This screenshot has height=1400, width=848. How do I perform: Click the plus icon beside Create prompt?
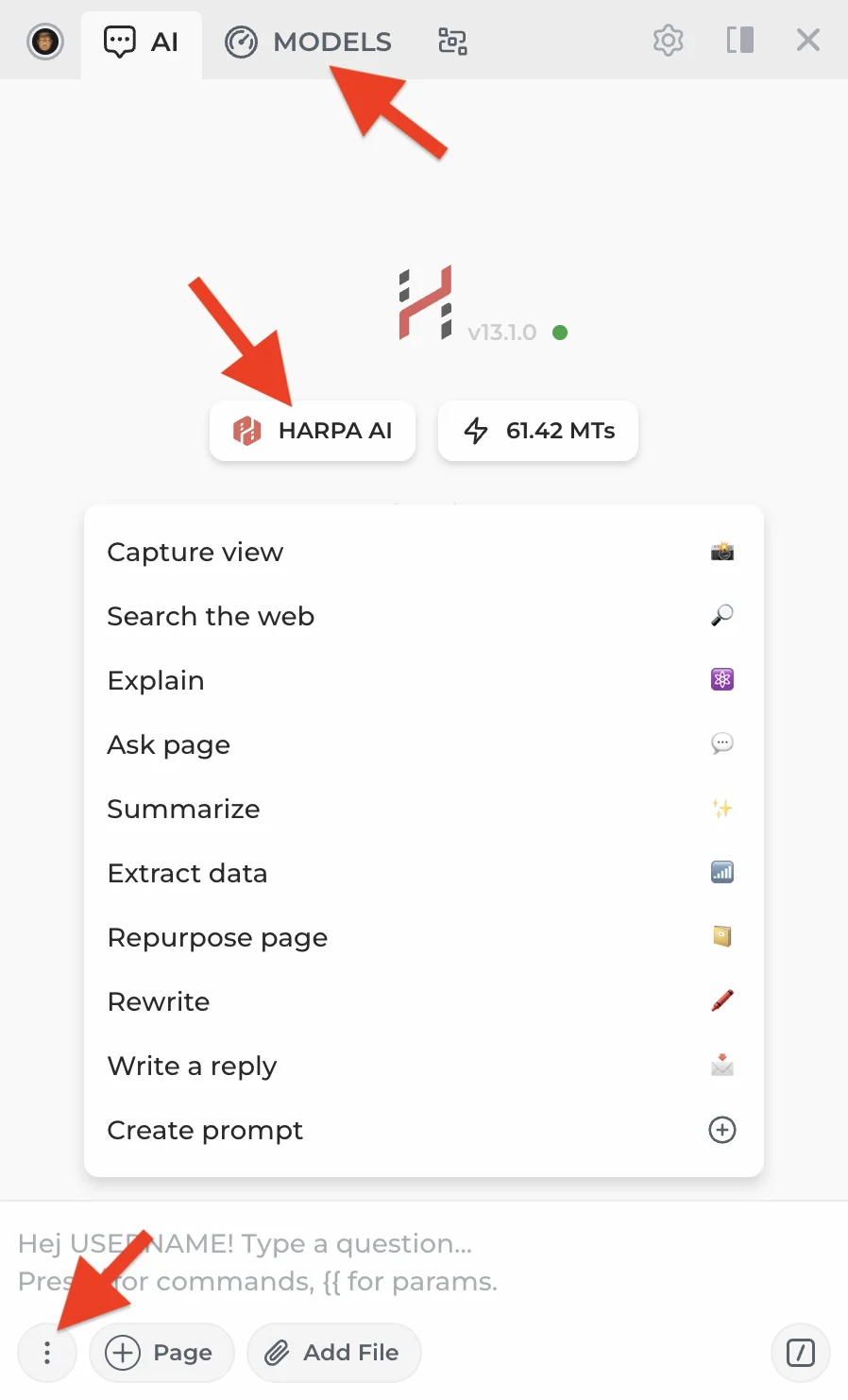tap(721, 1130)
